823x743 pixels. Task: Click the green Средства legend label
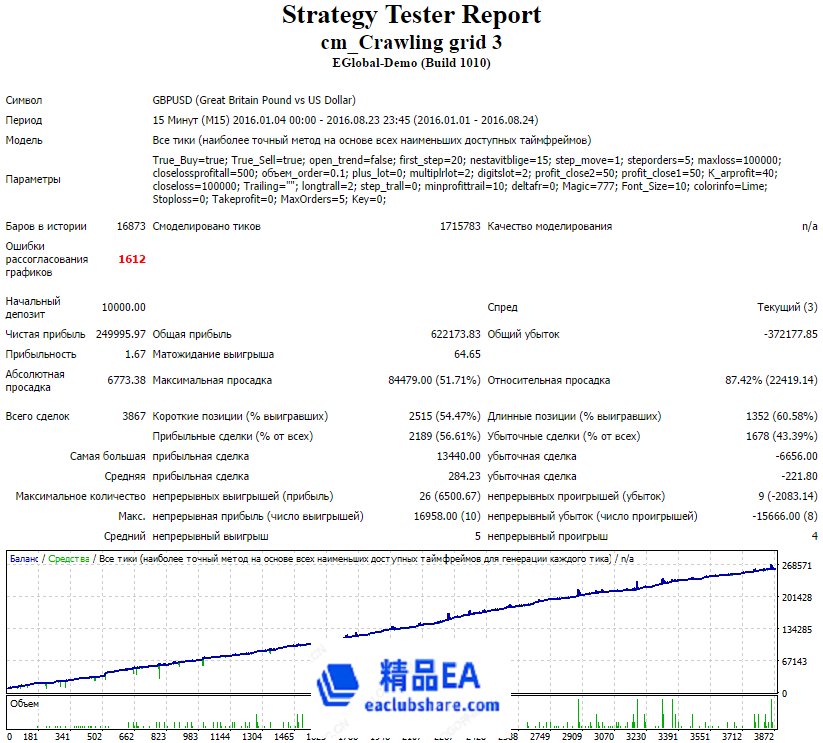[x=69, y=559]
